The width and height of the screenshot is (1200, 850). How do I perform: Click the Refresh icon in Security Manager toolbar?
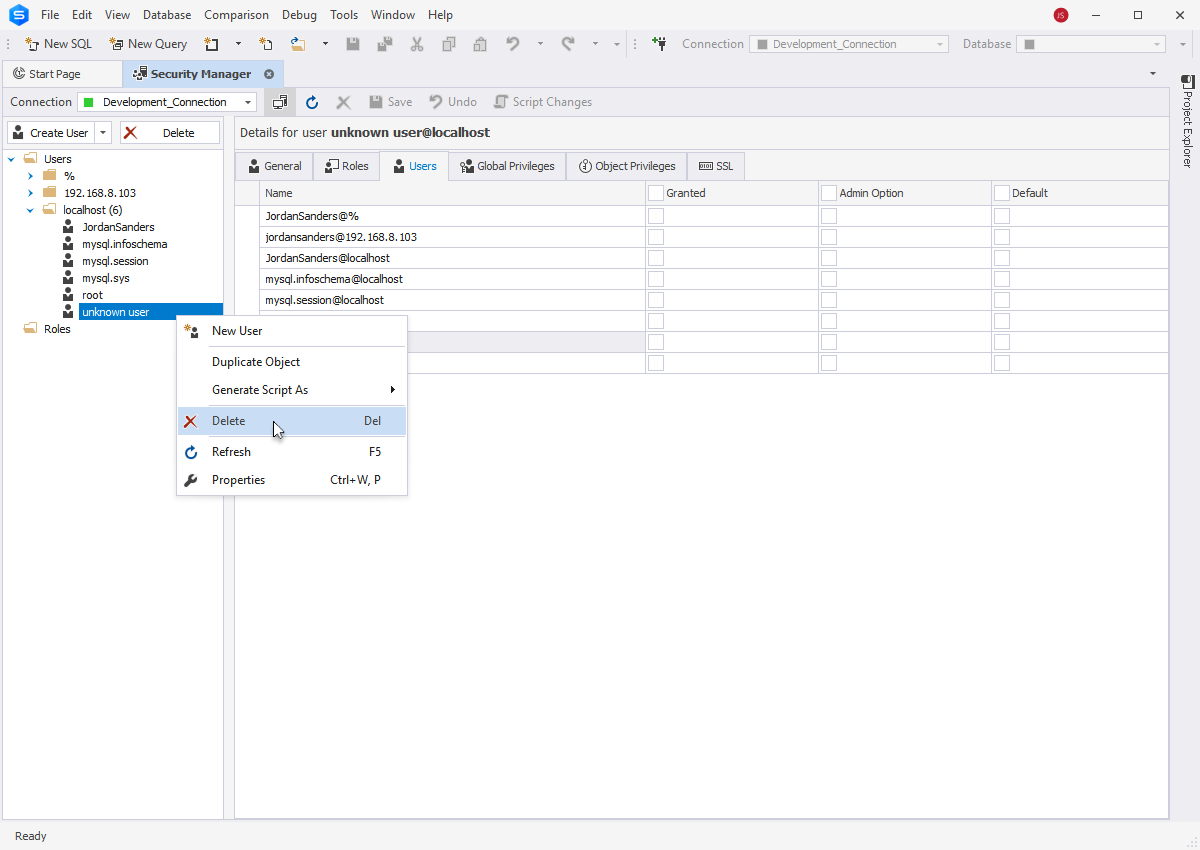pos(312,102)
